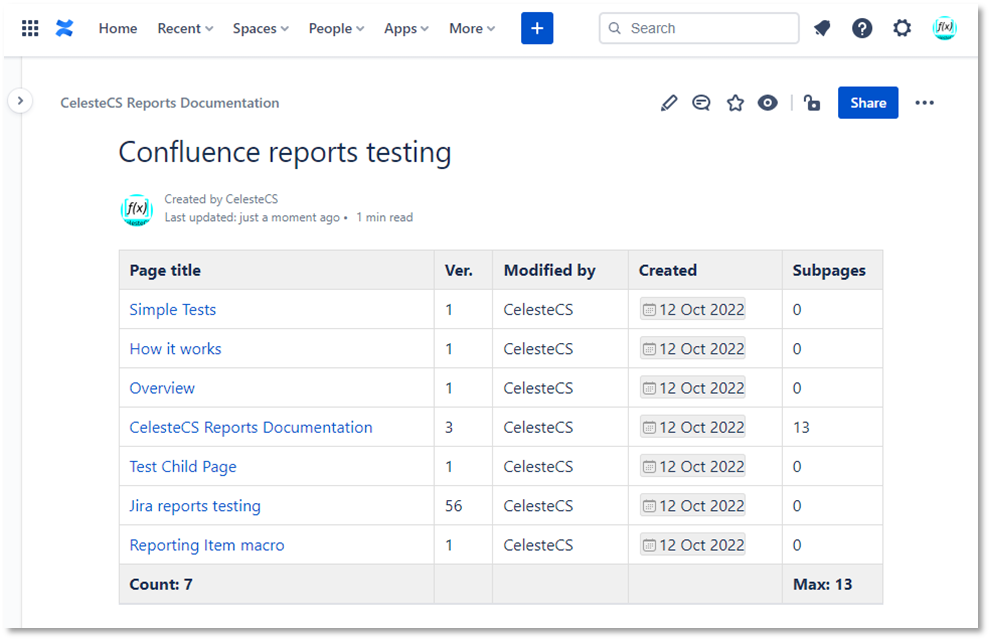This screenshot has height=641, width=991.
Task: Open comments speech bubble icon
Action: [701, 103]
